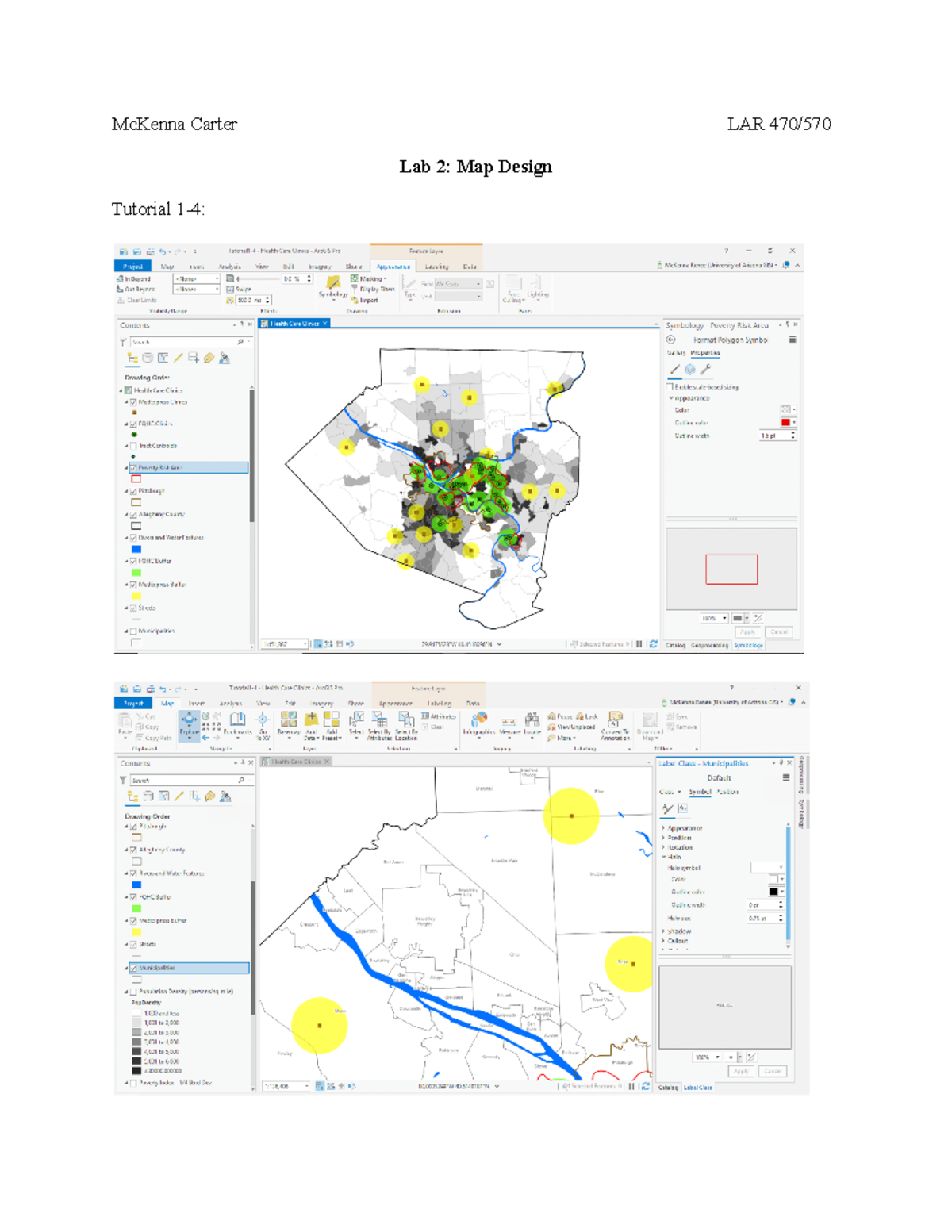
Task: Collapse the Poverty Risk Area layer entry
Action: (x=127, y=467)
